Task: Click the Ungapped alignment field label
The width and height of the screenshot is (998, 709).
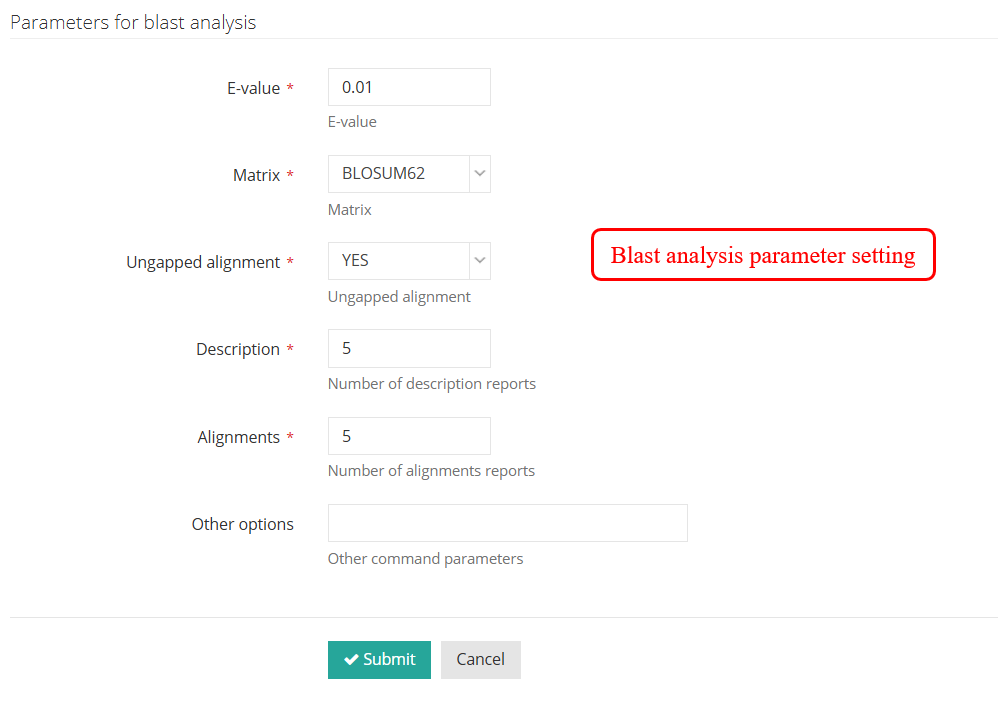Action: coord(203,262)
